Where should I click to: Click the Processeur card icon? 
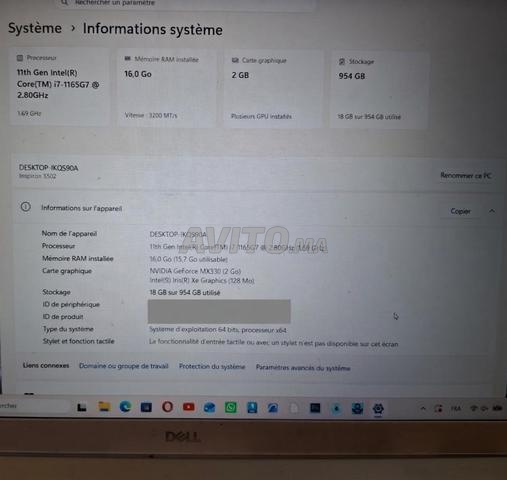pyautogui.click(x=20, y=58)
